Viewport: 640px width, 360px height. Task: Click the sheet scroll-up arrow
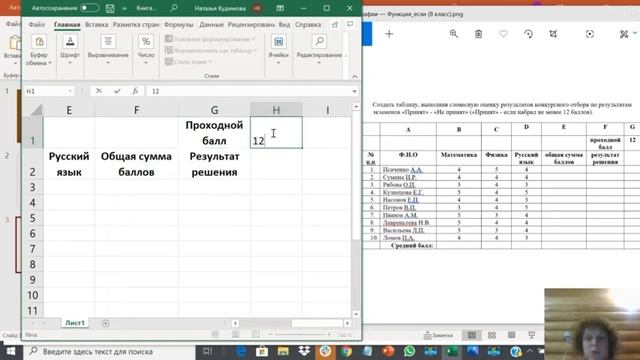pos(356,107)
